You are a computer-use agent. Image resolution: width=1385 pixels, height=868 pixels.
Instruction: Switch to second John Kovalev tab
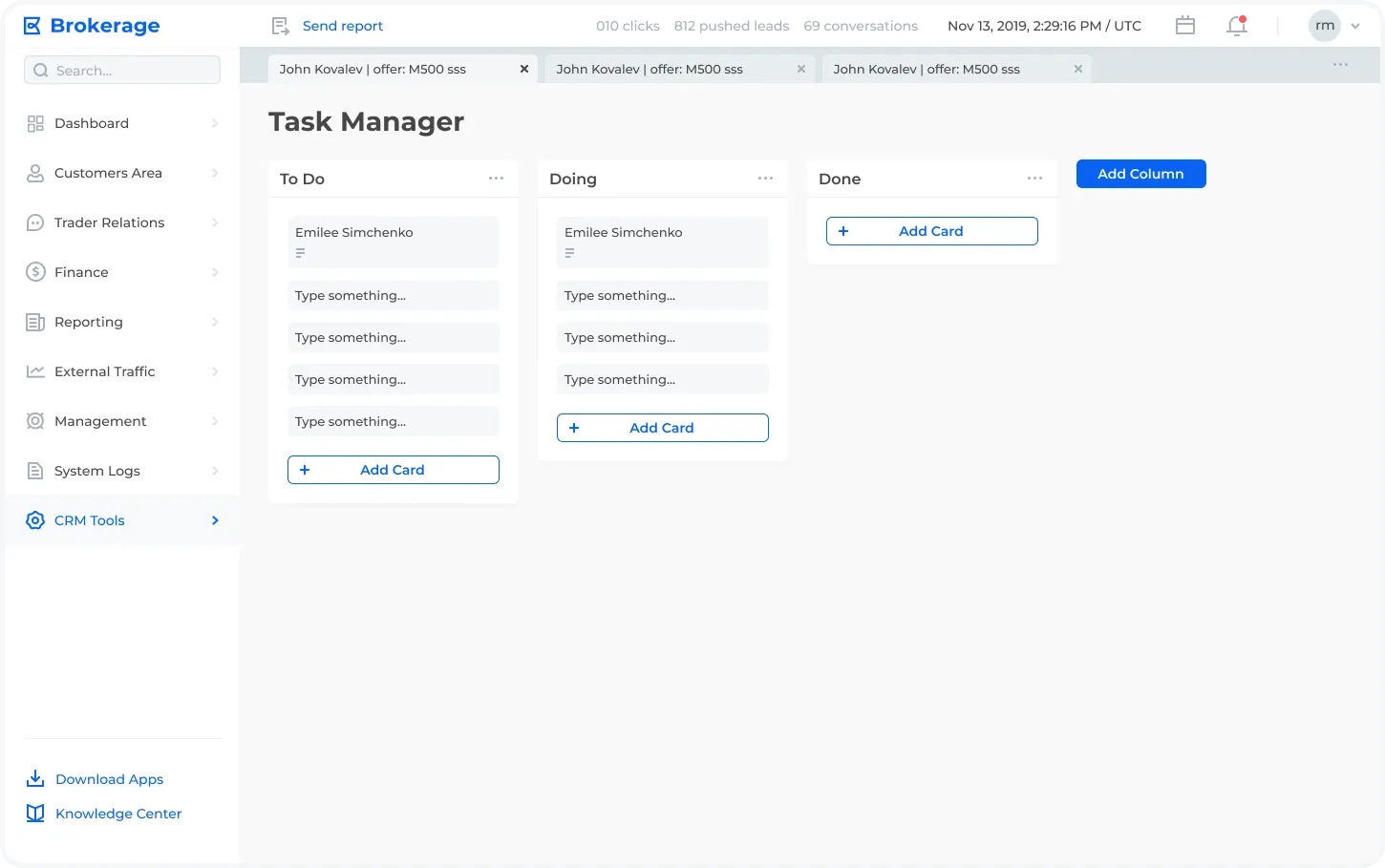(680, 69)
